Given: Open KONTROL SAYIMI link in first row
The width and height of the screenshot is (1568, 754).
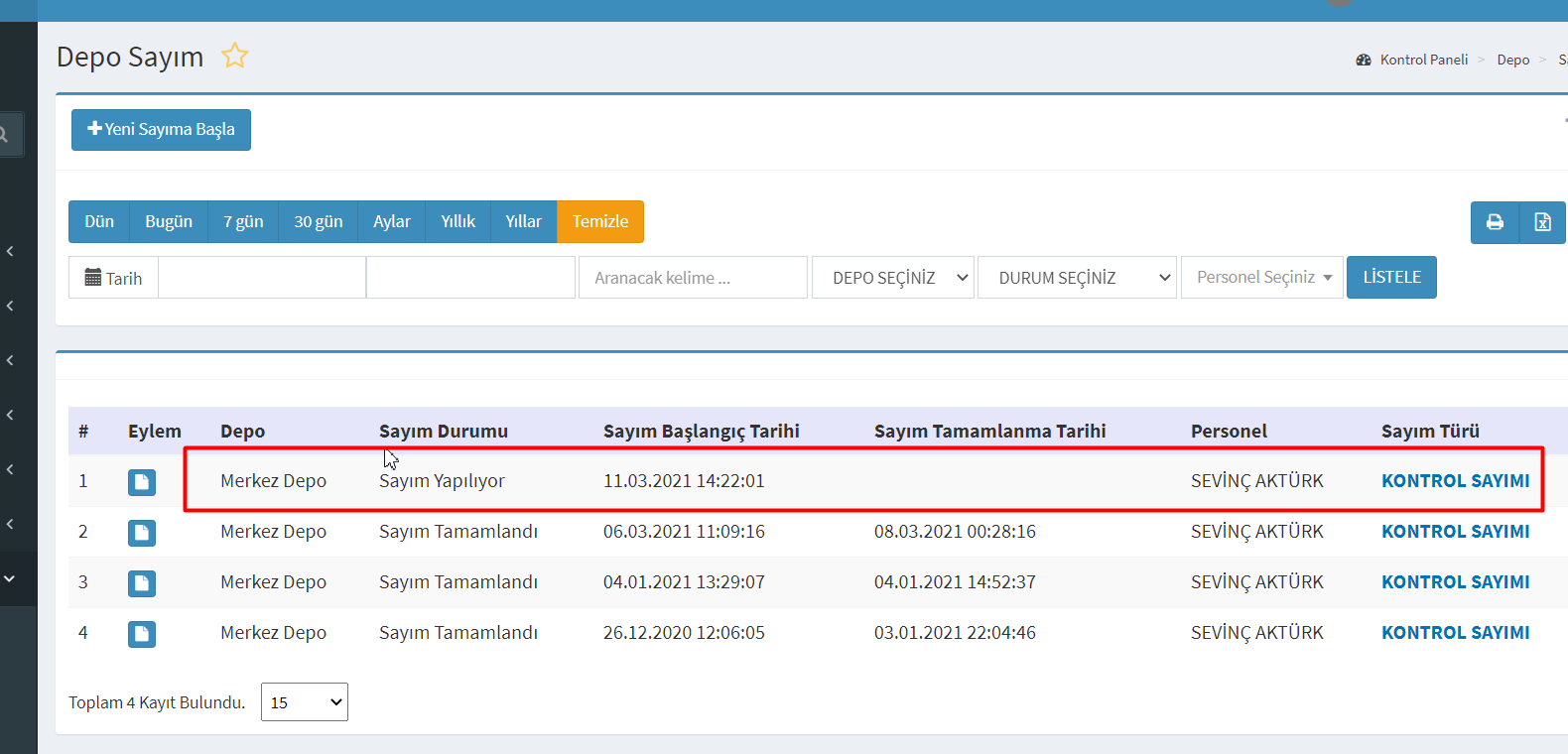Looking at the screenshot, I should pyautogui.click(x=1455, y=481).
